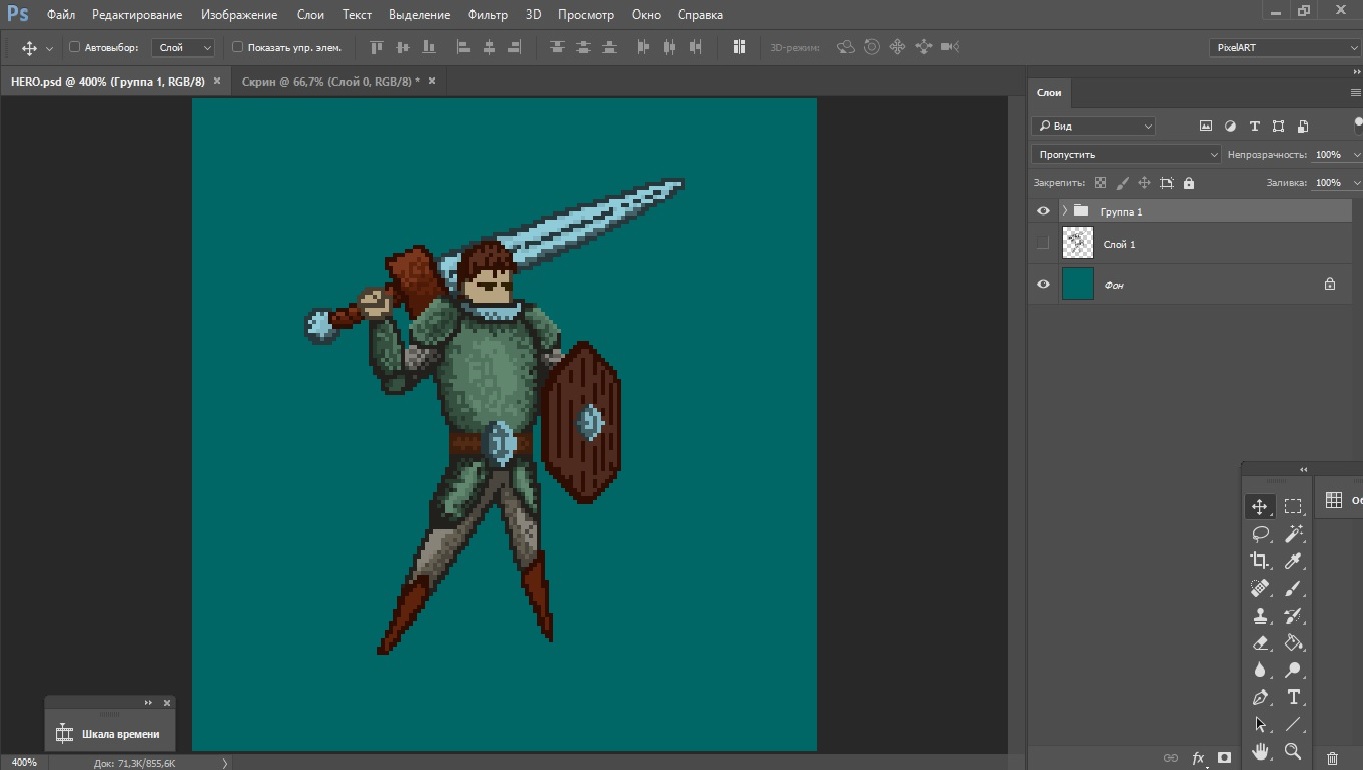Click the Слой 1 layer thumbnail

[x=1077, y=243]
